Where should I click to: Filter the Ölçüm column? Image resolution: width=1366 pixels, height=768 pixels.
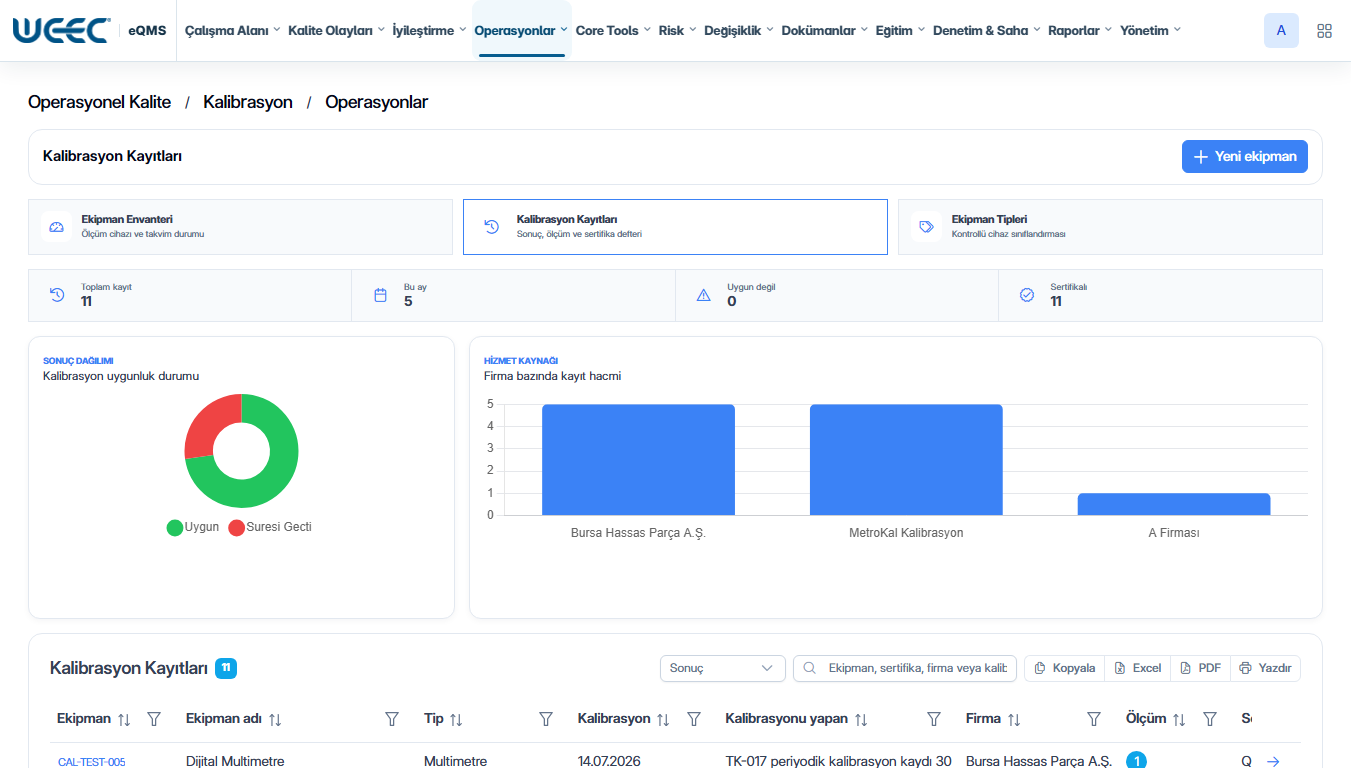click(x=1210, y=719)
